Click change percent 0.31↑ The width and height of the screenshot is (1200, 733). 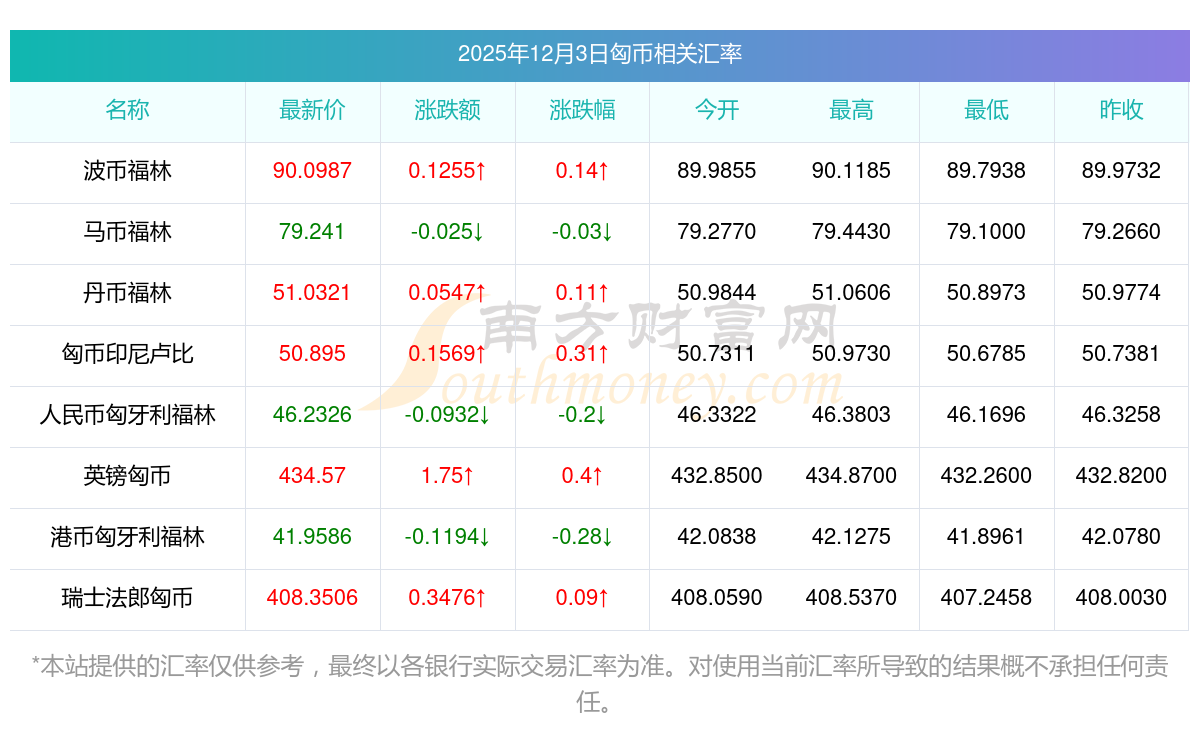tap(583, 354)
